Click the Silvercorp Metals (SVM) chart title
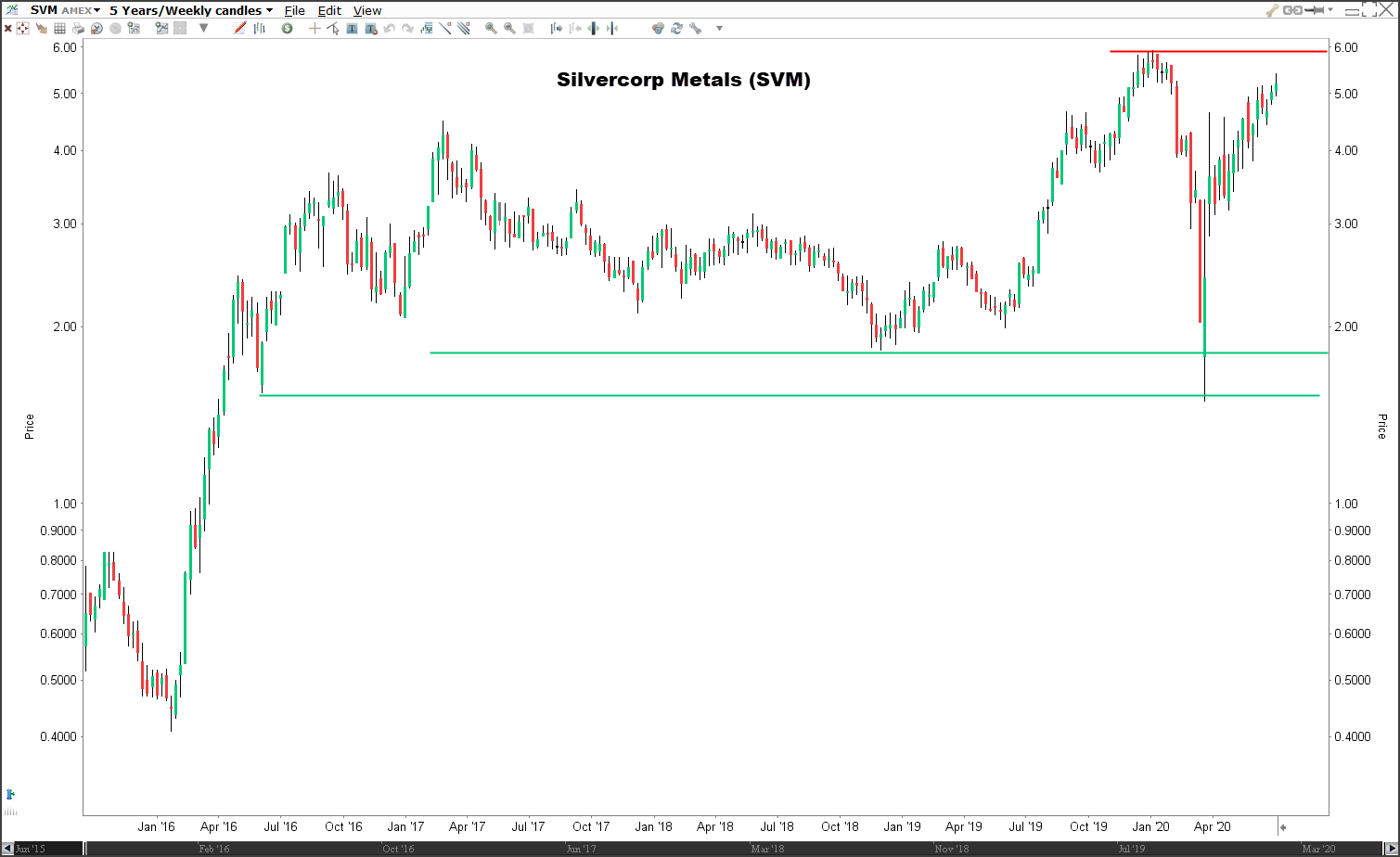This screenshot has width=1400, height=857. point(684,80)
